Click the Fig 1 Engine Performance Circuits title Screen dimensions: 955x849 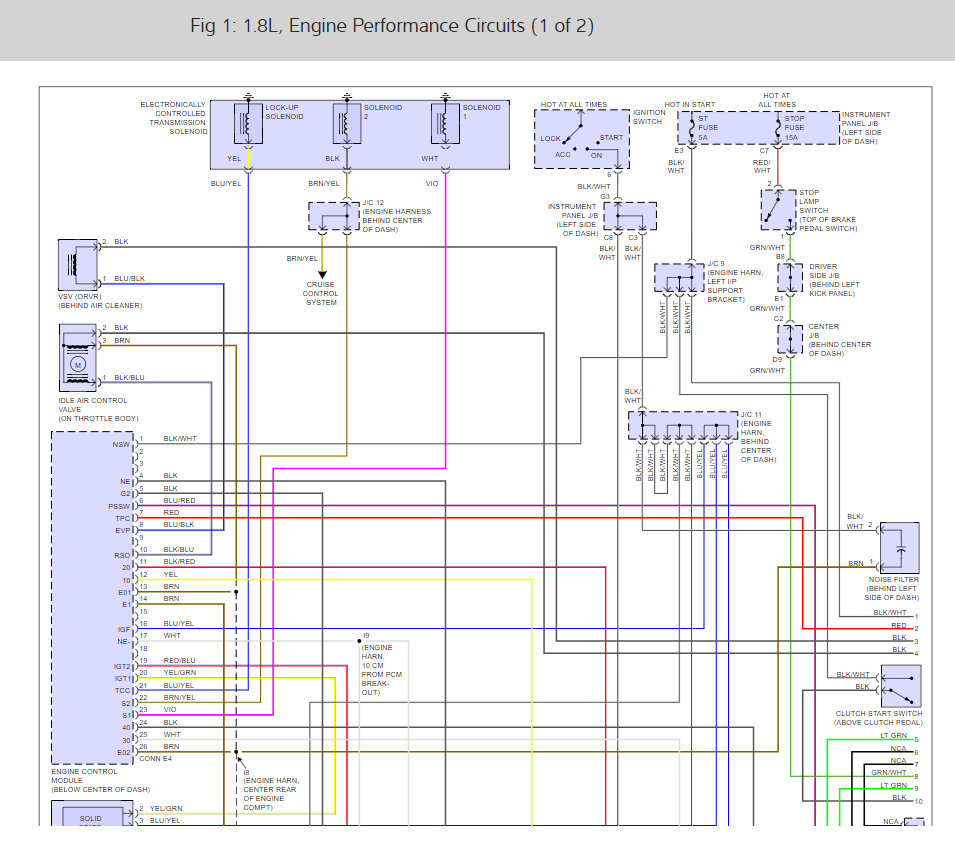click(392, 26)
